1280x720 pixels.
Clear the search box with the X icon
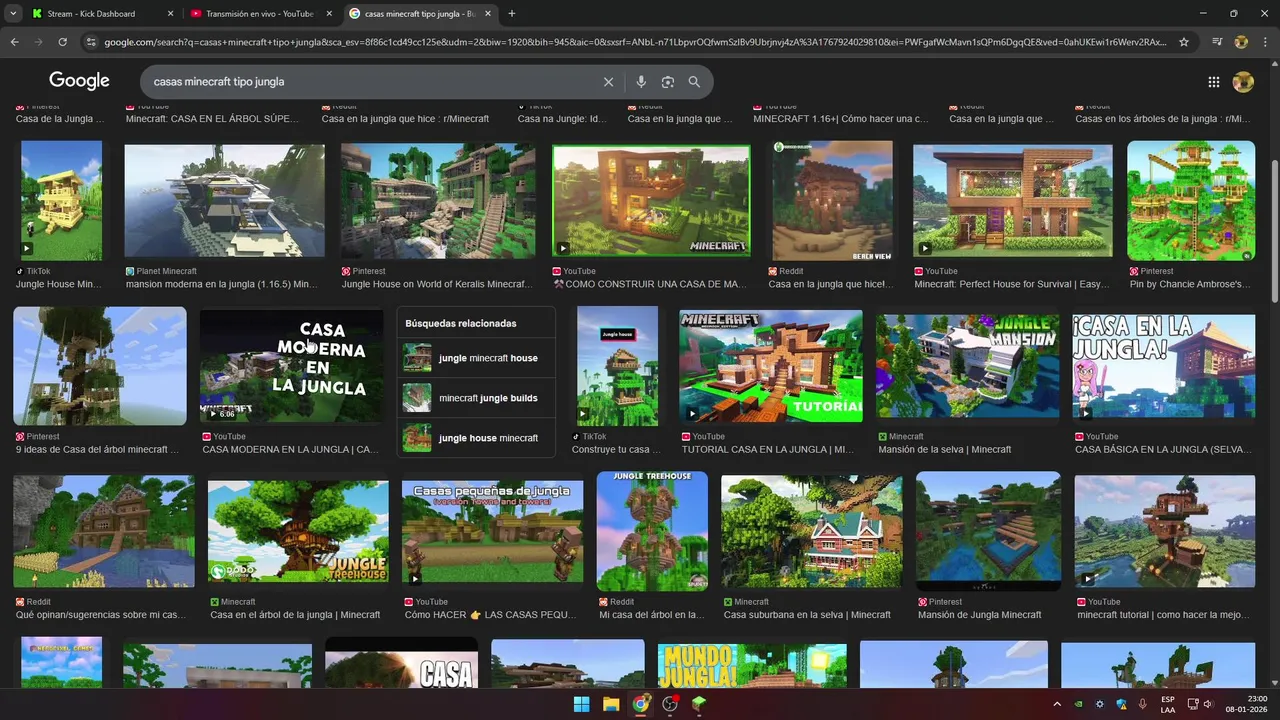pyautogui.click(x=608, y=82)
